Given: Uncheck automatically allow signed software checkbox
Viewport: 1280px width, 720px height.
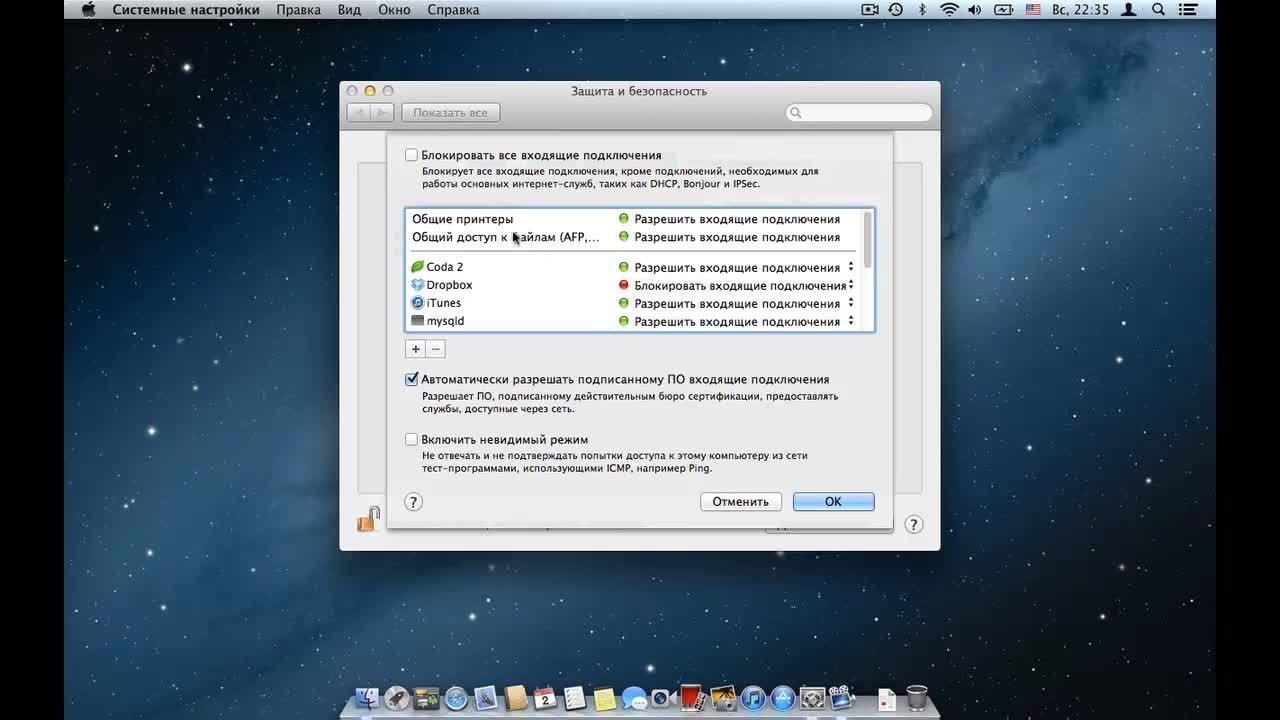Looking at the screenshot, I should 411,379.
